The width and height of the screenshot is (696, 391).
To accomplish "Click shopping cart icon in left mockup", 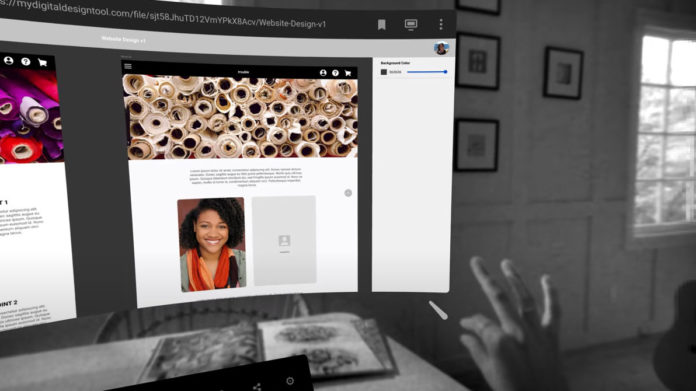I will coord(43,63).
